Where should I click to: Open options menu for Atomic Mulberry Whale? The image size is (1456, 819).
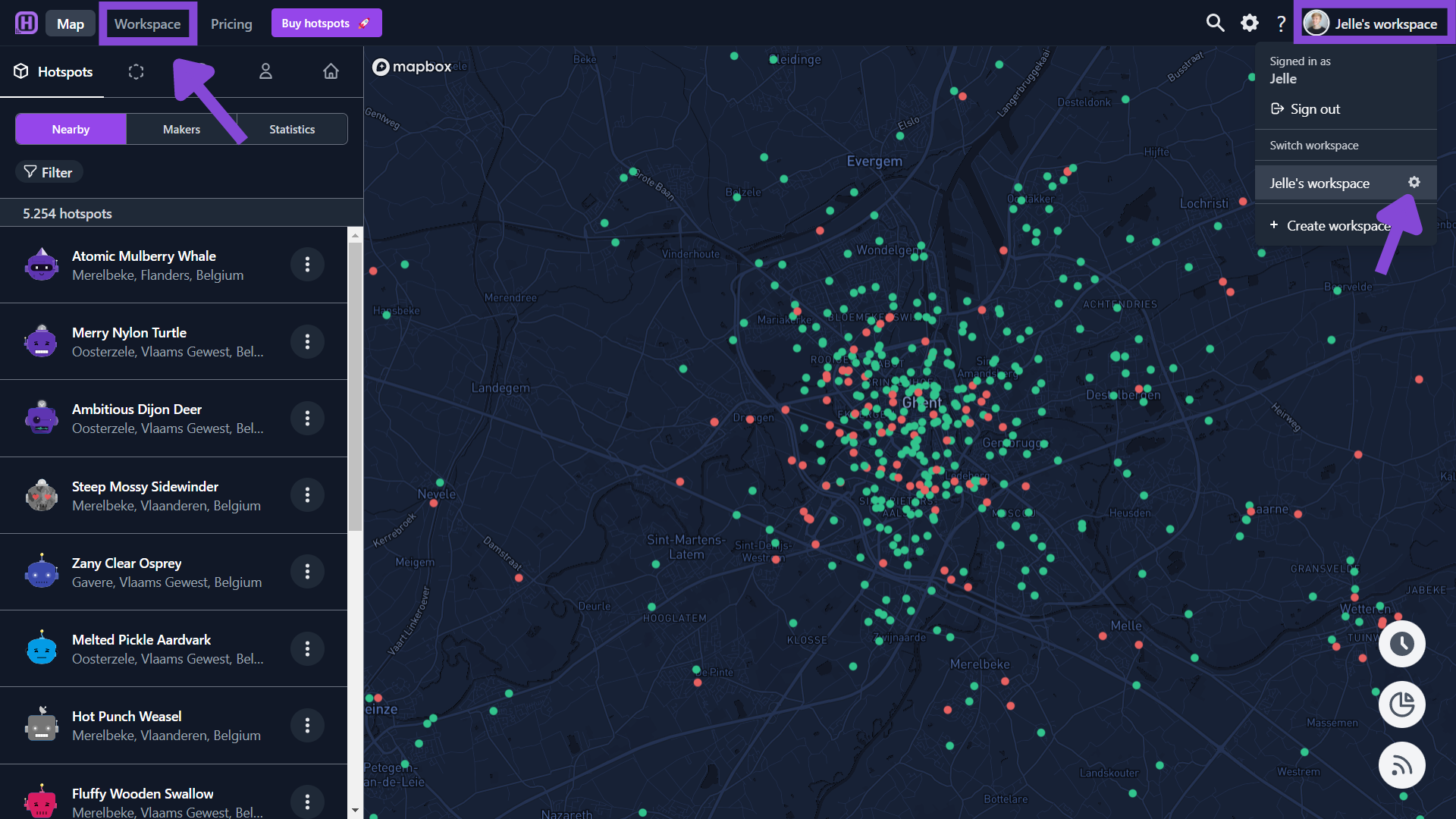coord(307,264)
